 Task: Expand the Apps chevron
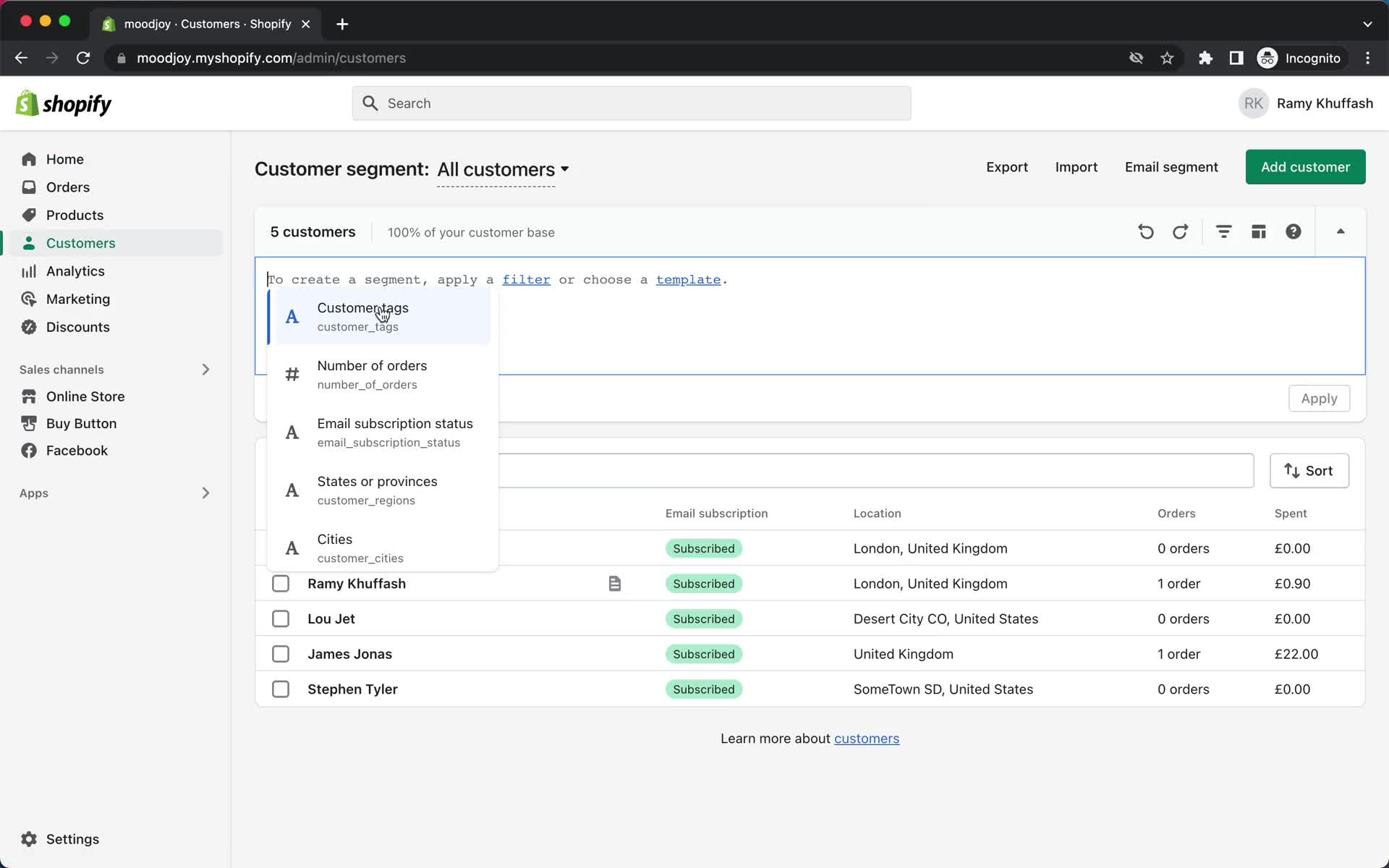coord(205,493)
